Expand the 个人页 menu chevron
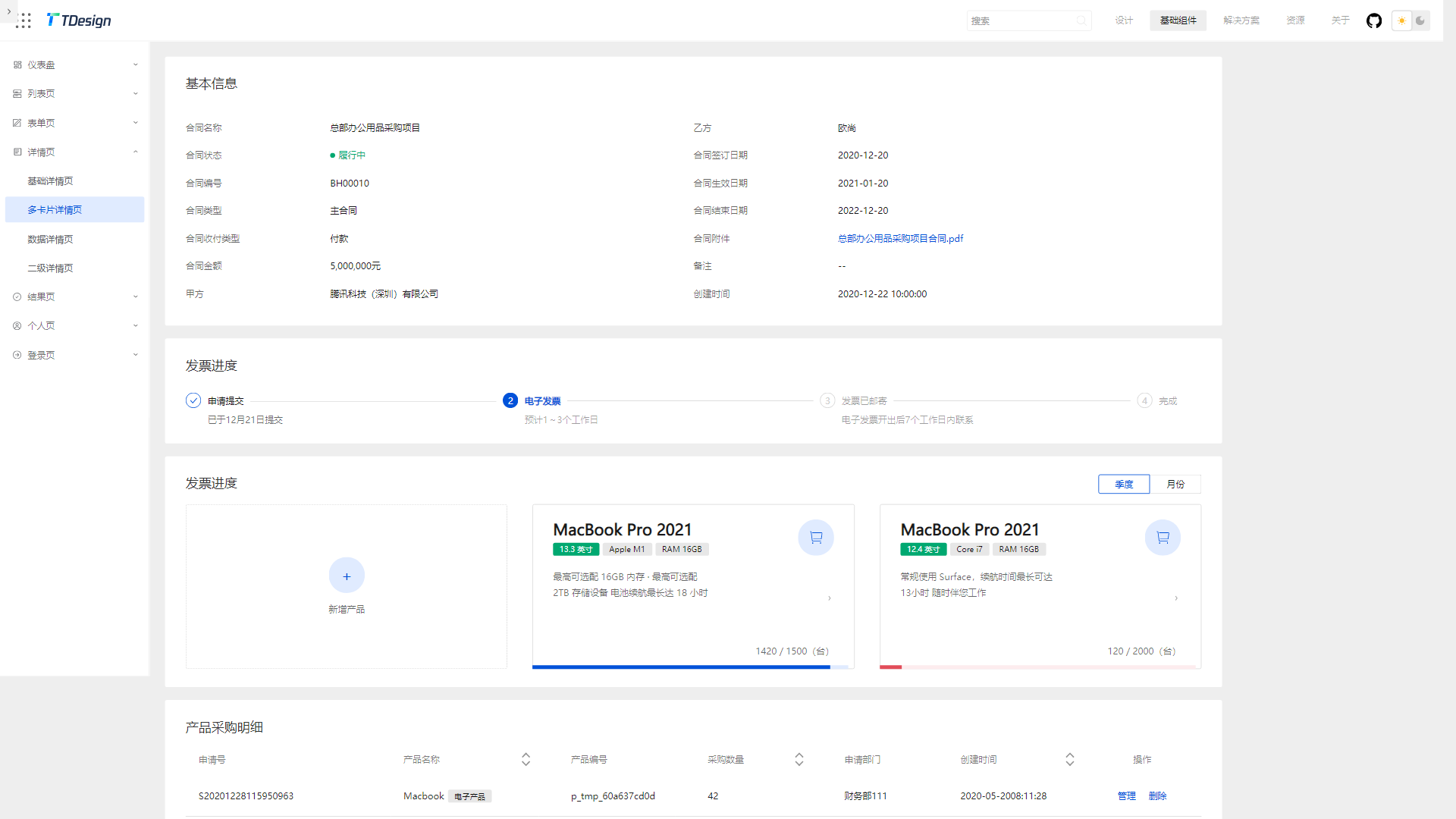The image size is (1456, 819). (136, 326)
